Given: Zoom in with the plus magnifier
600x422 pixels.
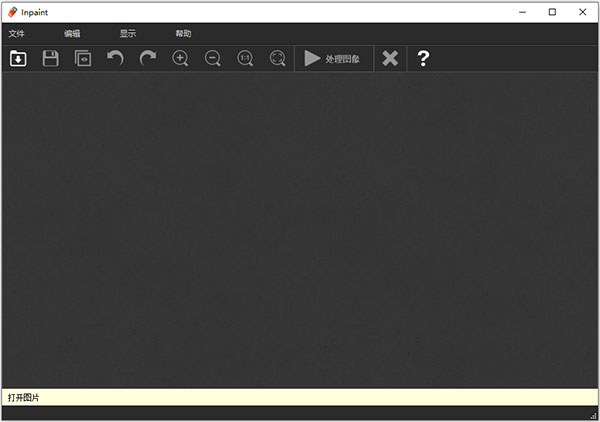Looking at the screenshot, I should pyautogui.click(x=180, y=59).
